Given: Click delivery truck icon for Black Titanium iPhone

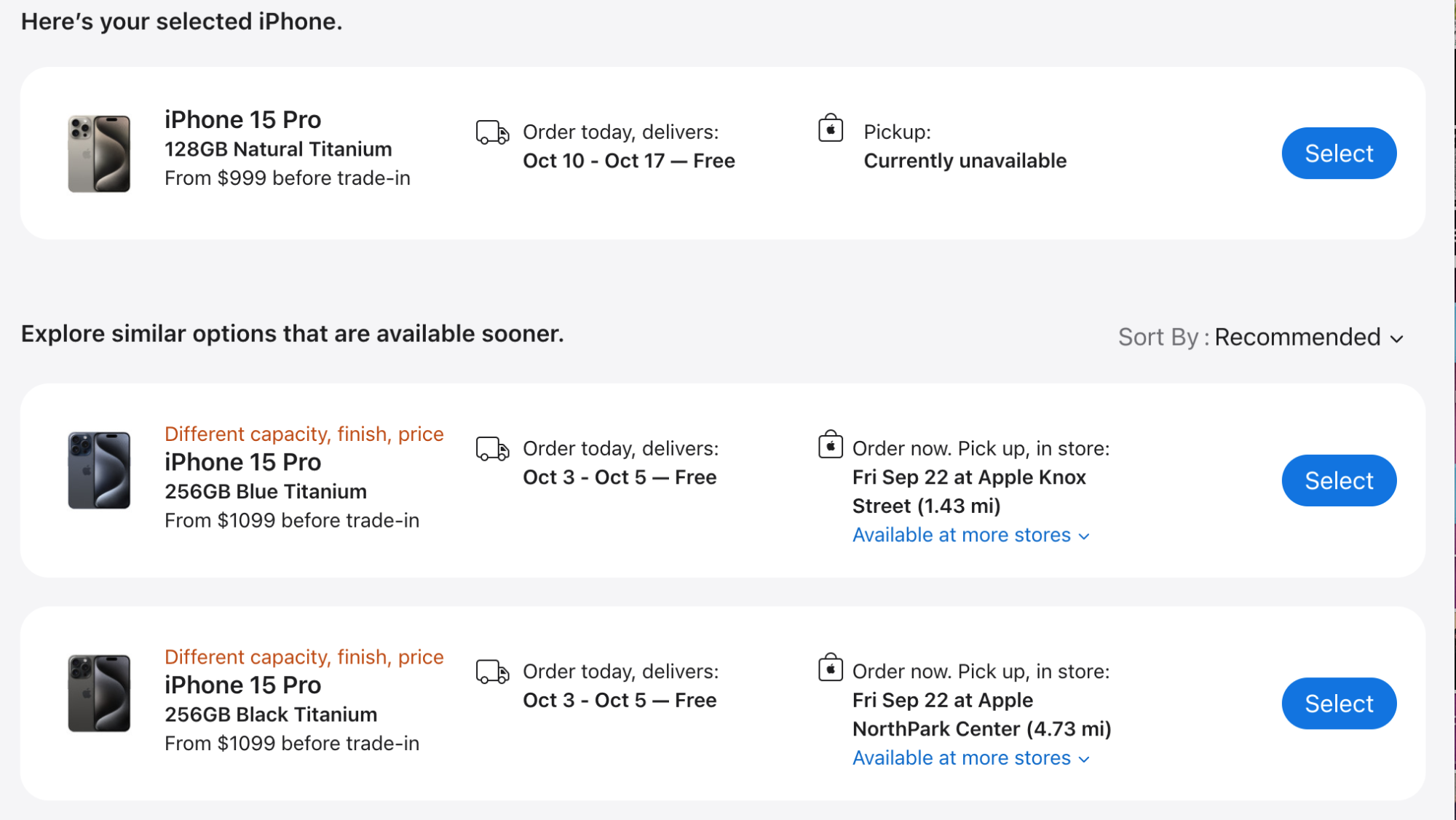Looking at the screenshot, I should coord(492,672).
